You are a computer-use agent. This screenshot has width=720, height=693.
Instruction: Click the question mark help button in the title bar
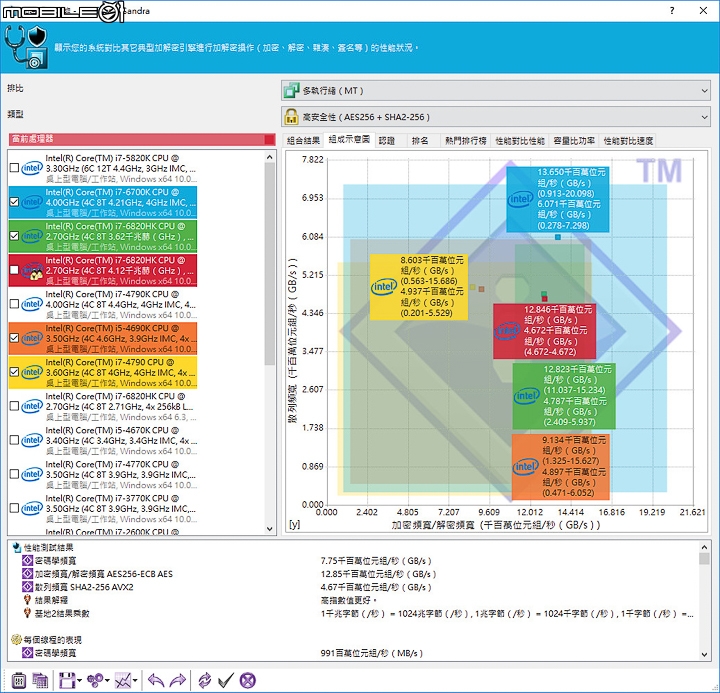point(672,11)
